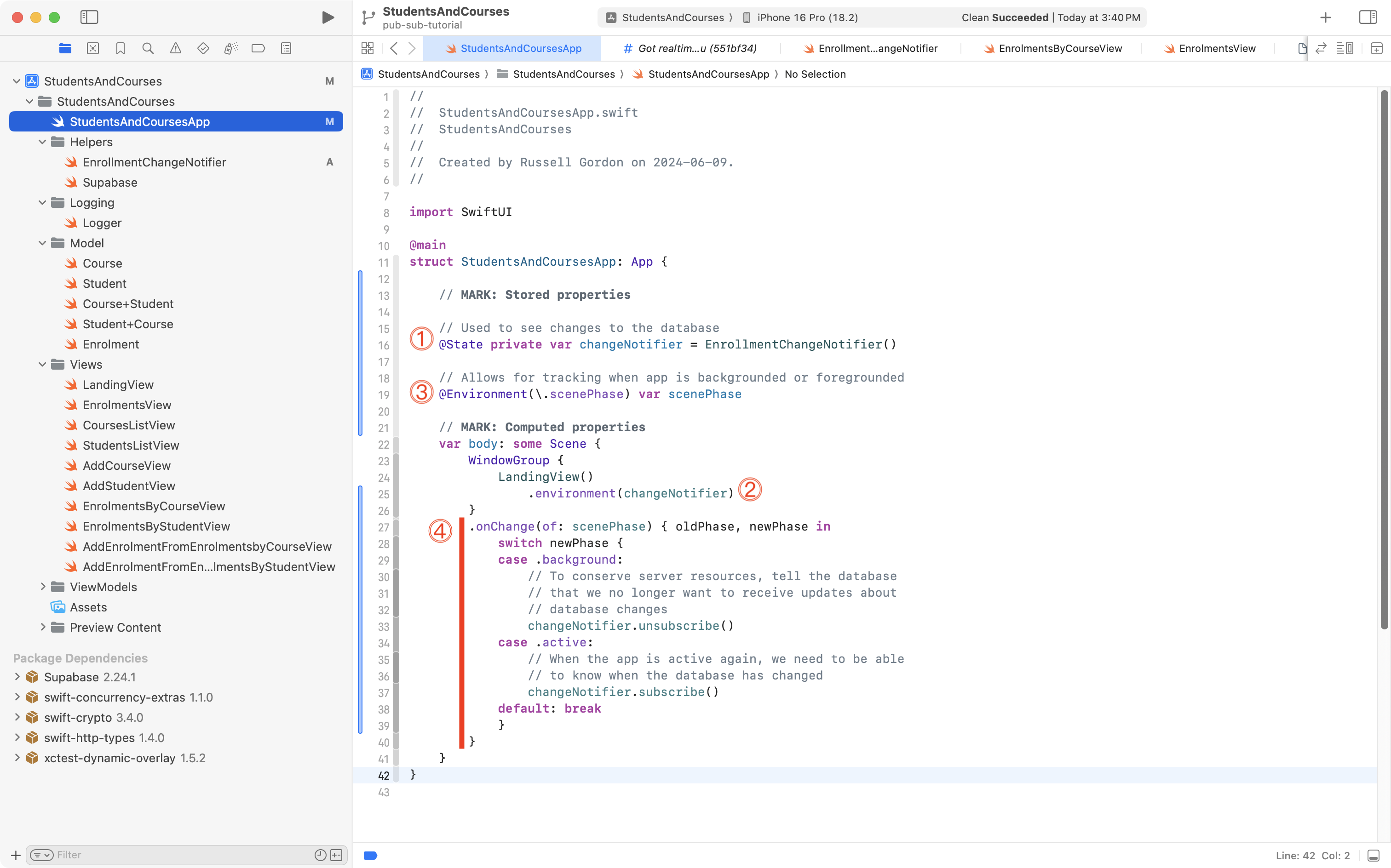Expand the Supabase 2.24.1 package

[17, 677]
